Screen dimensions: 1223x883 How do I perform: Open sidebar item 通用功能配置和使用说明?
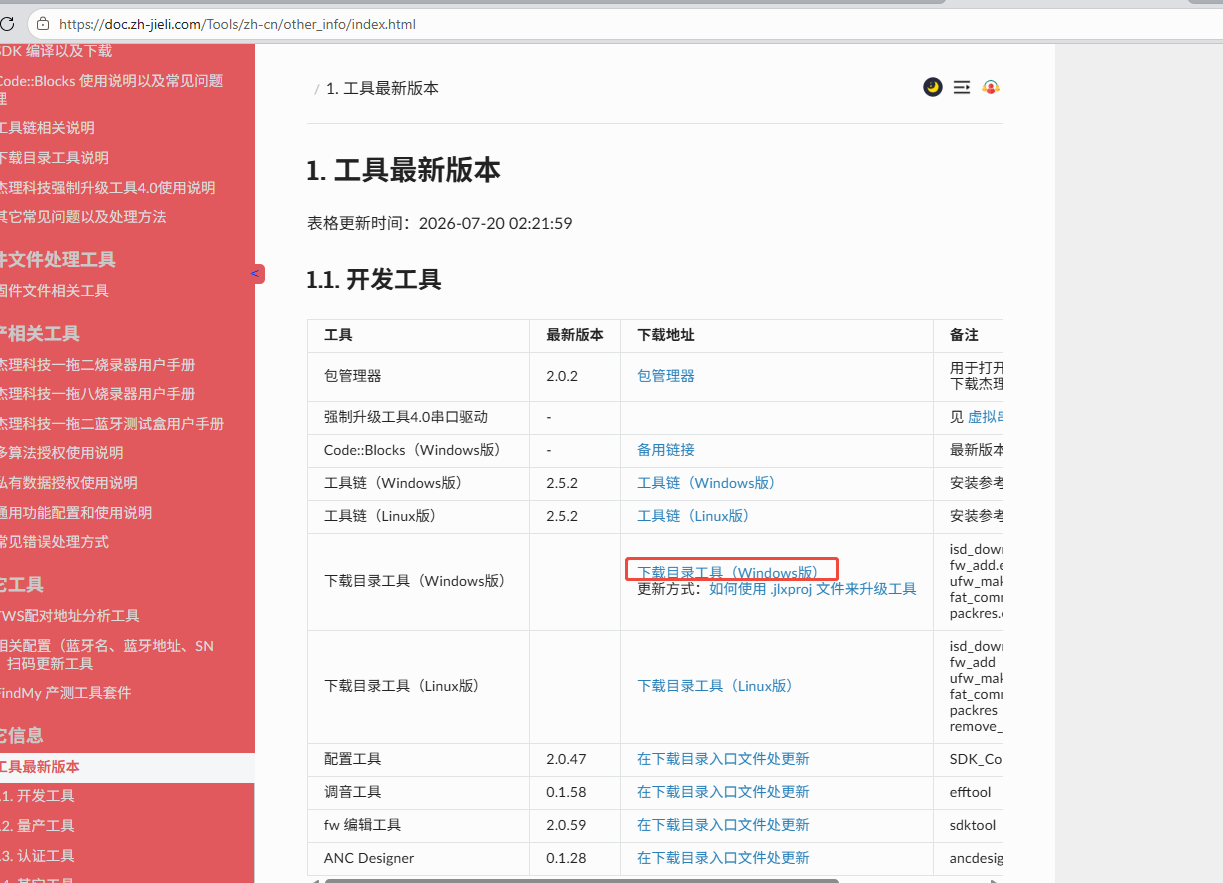point(76,513)
